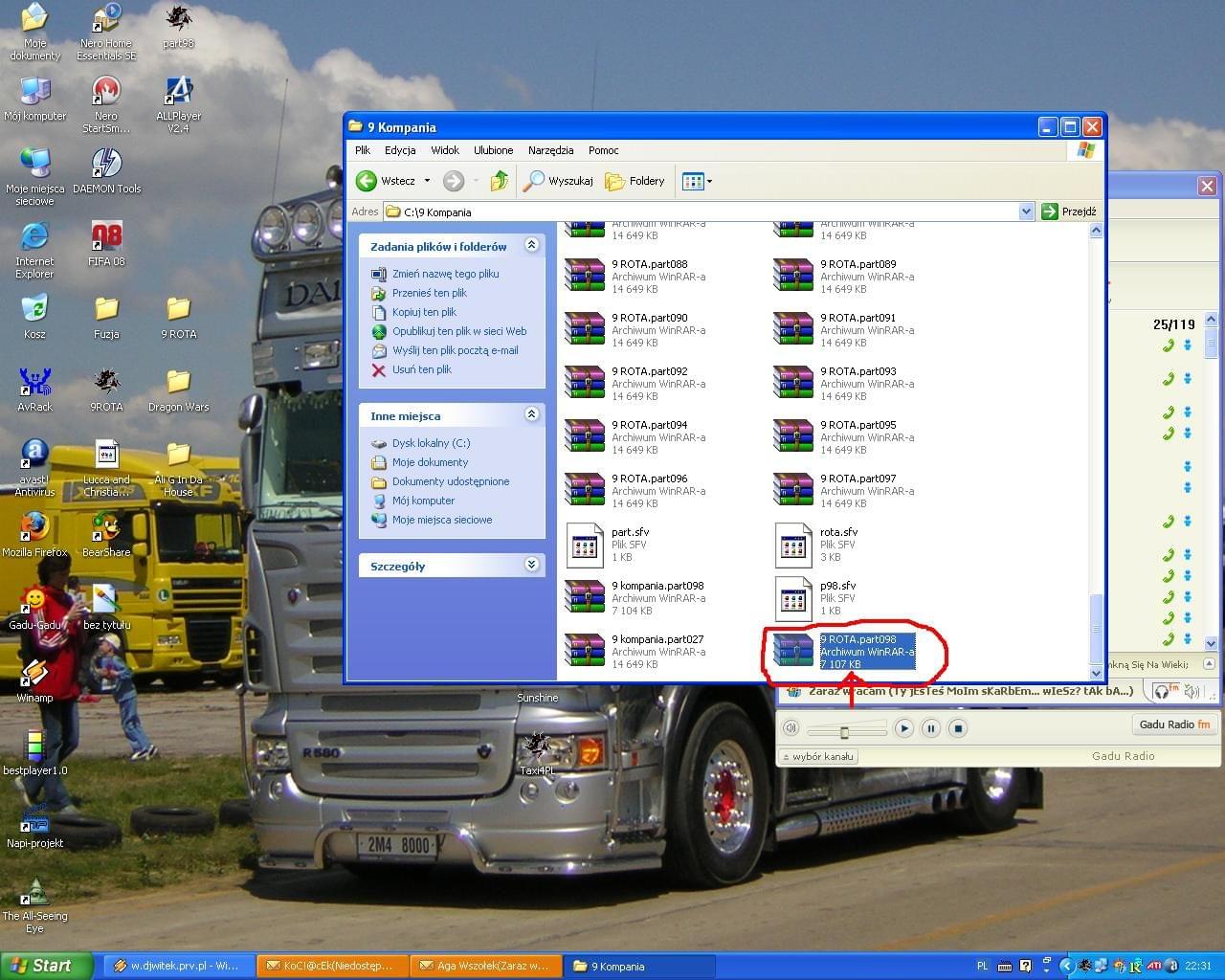Open the 9 ROTA.part098 archive

[x=792, y=651]
